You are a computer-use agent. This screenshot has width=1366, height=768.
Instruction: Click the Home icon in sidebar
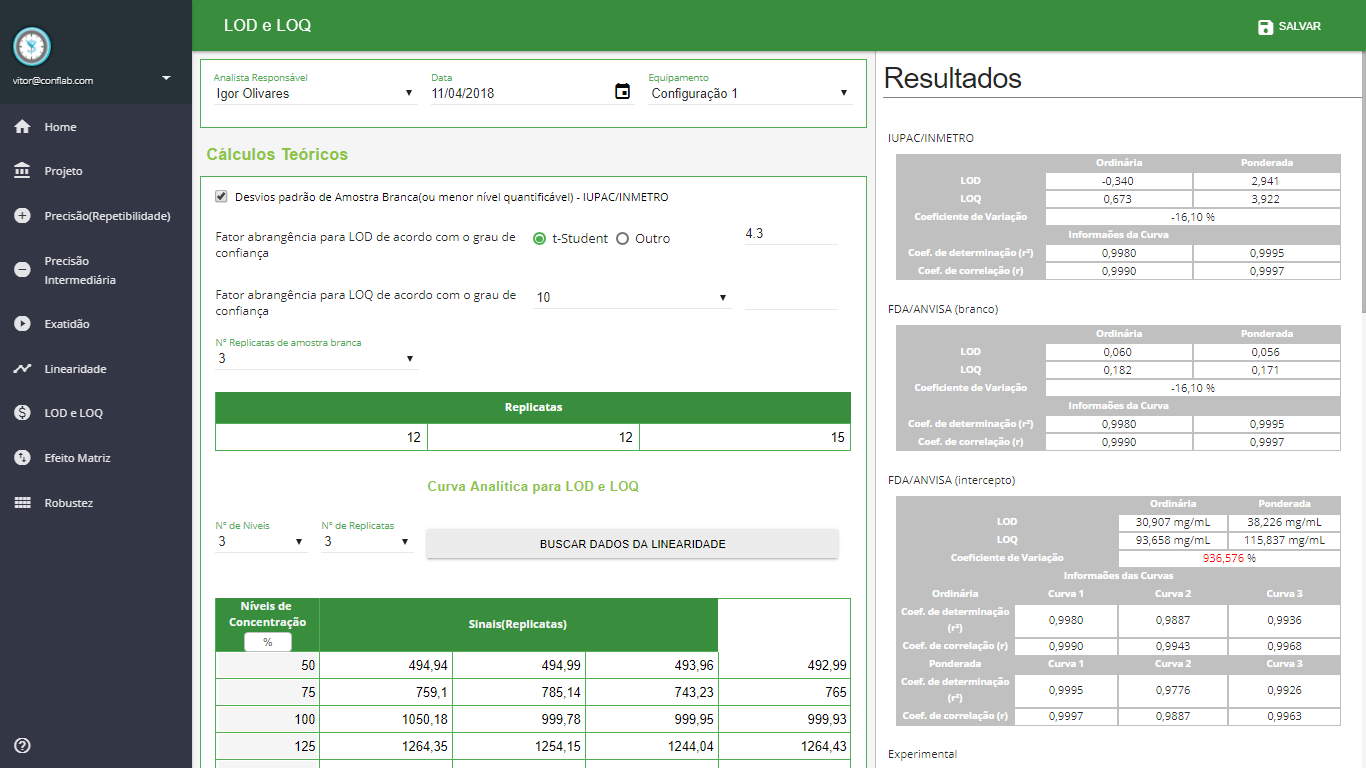coord(22,127)
